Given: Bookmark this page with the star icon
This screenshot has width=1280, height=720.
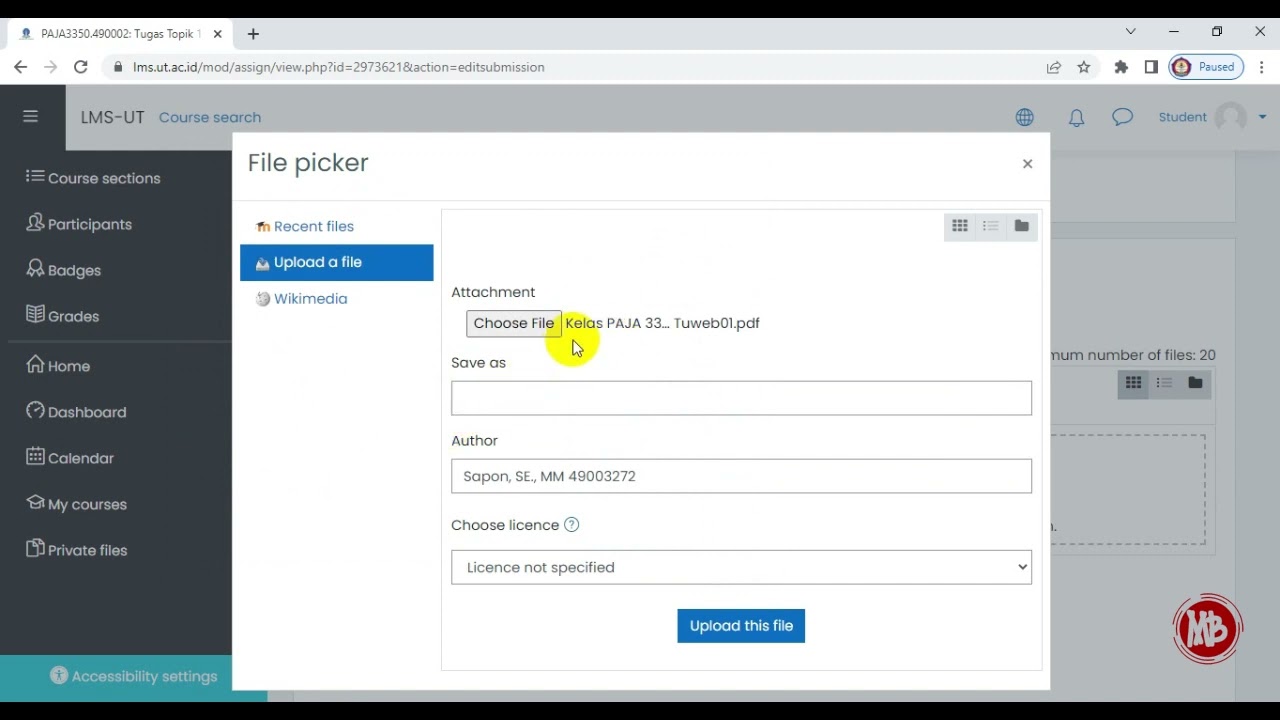Looking at the screenshot, I should coord(1084,67).
